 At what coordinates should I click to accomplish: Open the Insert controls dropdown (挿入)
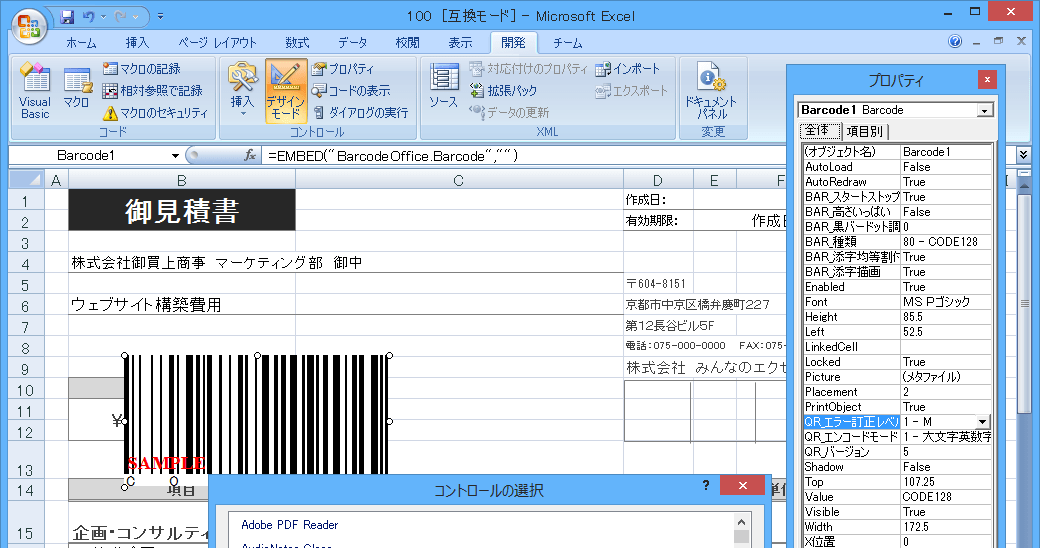coord(242,91)
